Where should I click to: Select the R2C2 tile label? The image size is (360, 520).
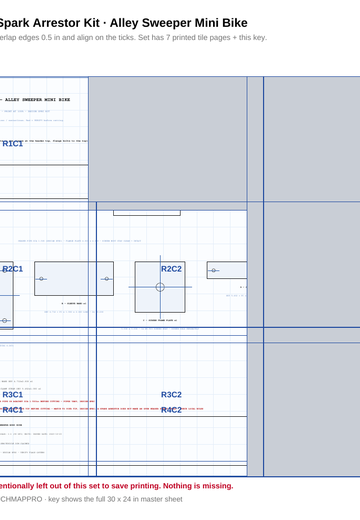coord(171,269)
